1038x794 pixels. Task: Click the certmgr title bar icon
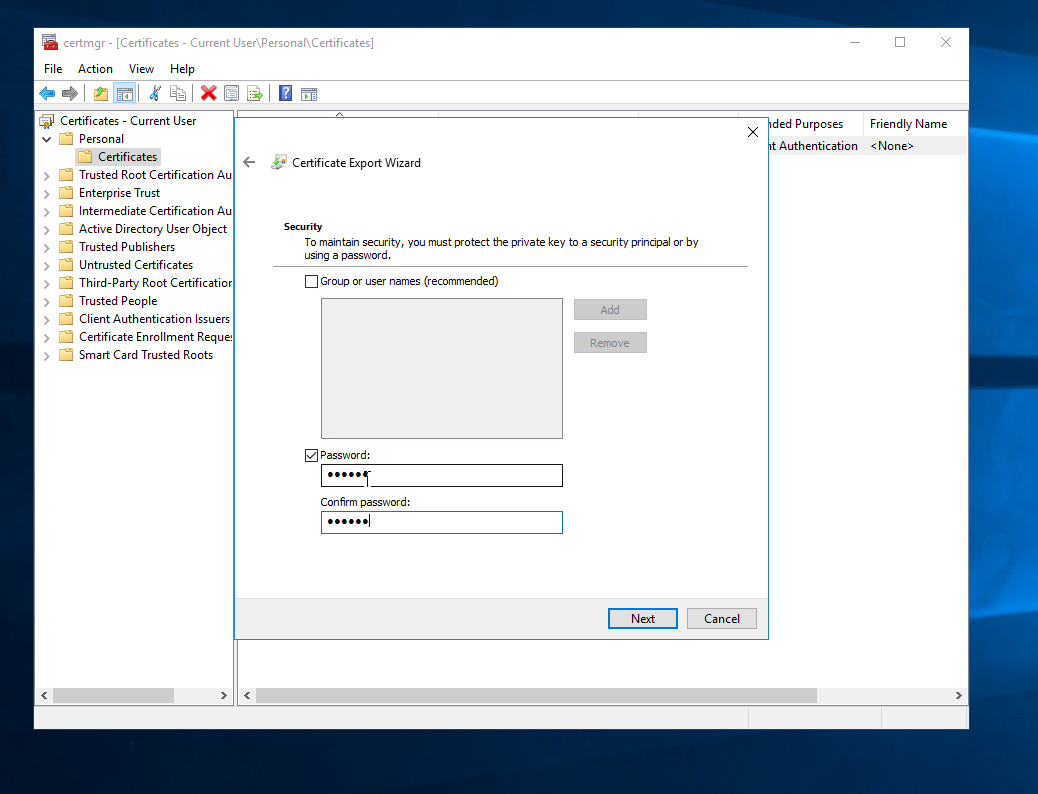(50, 42)
